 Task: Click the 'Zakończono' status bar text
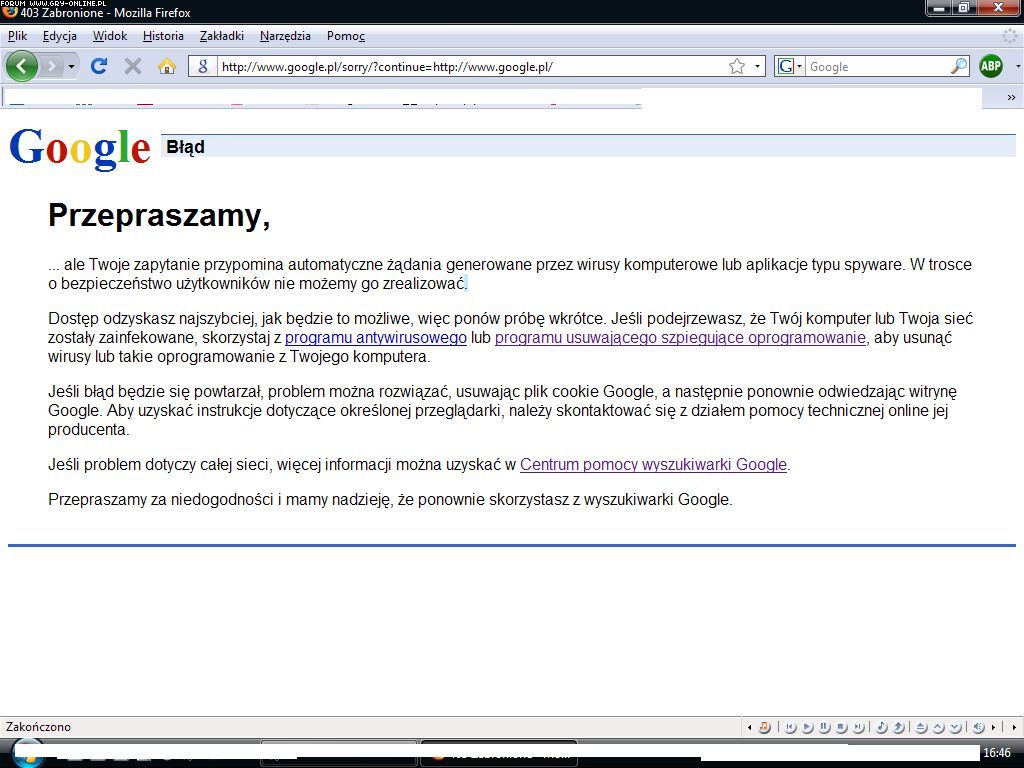pyautogui.click(x=39, y=727)
